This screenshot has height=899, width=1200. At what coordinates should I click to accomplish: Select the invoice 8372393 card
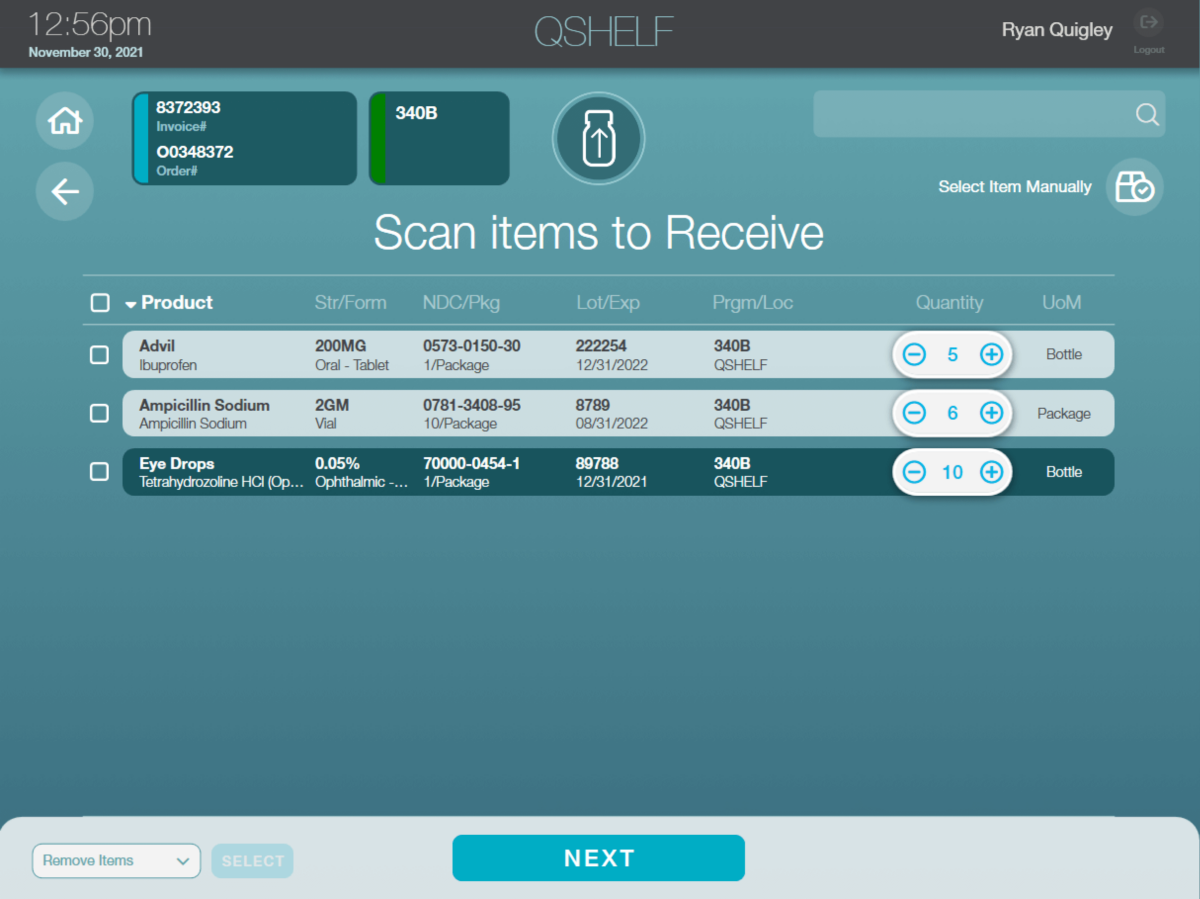click(244, 138)
